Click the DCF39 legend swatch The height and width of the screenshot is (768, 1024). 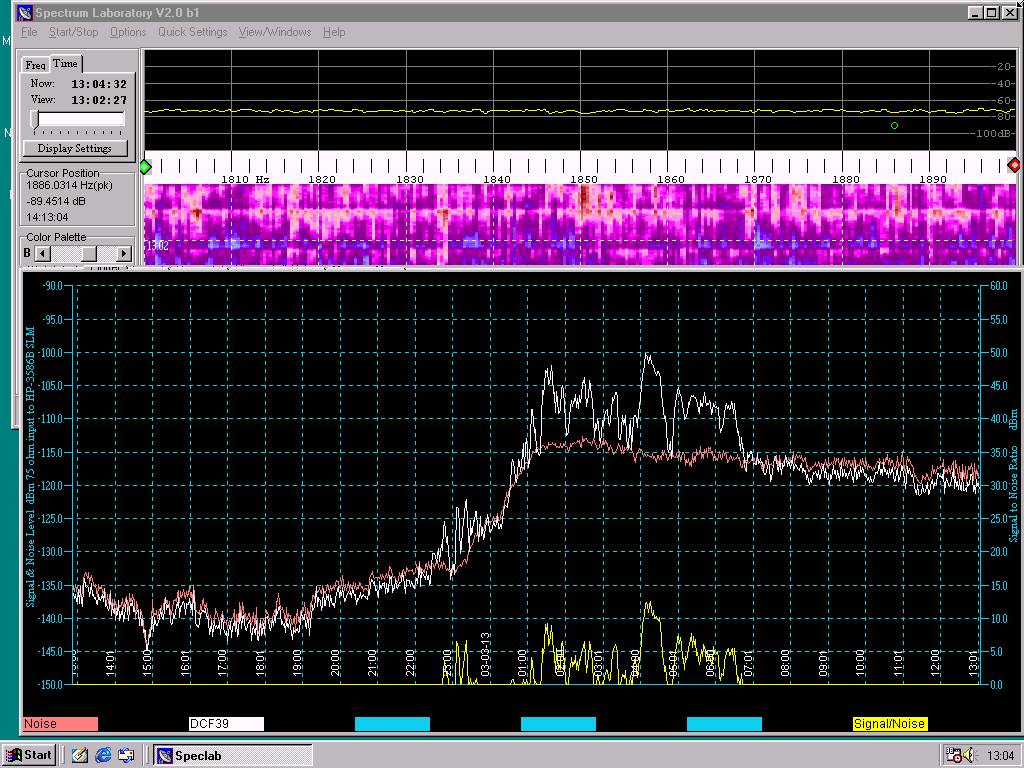tap(226, 724)
